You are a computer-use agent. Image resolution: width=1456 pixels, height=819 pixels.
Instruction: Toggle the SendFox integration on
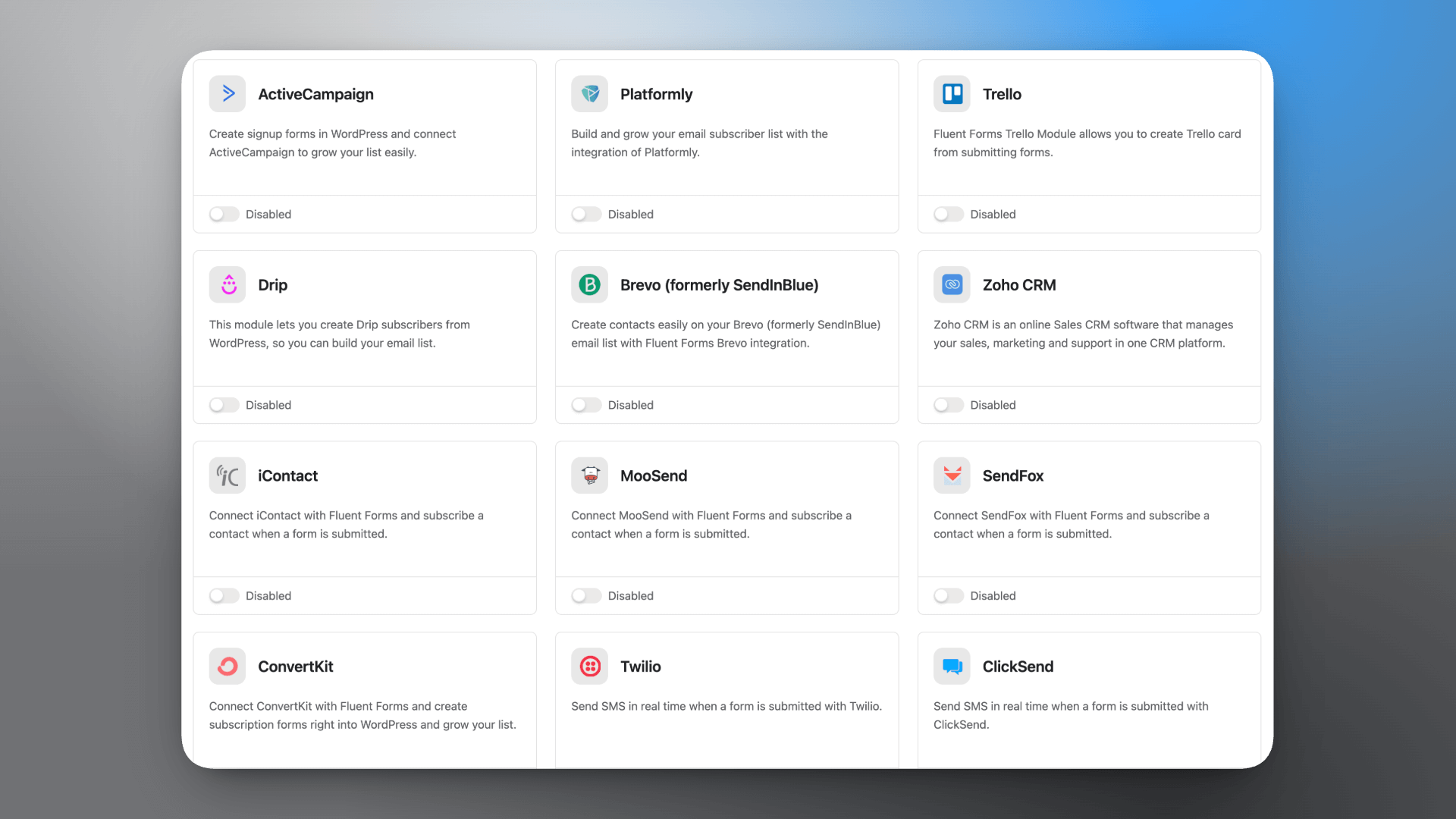tap(948, 596)
